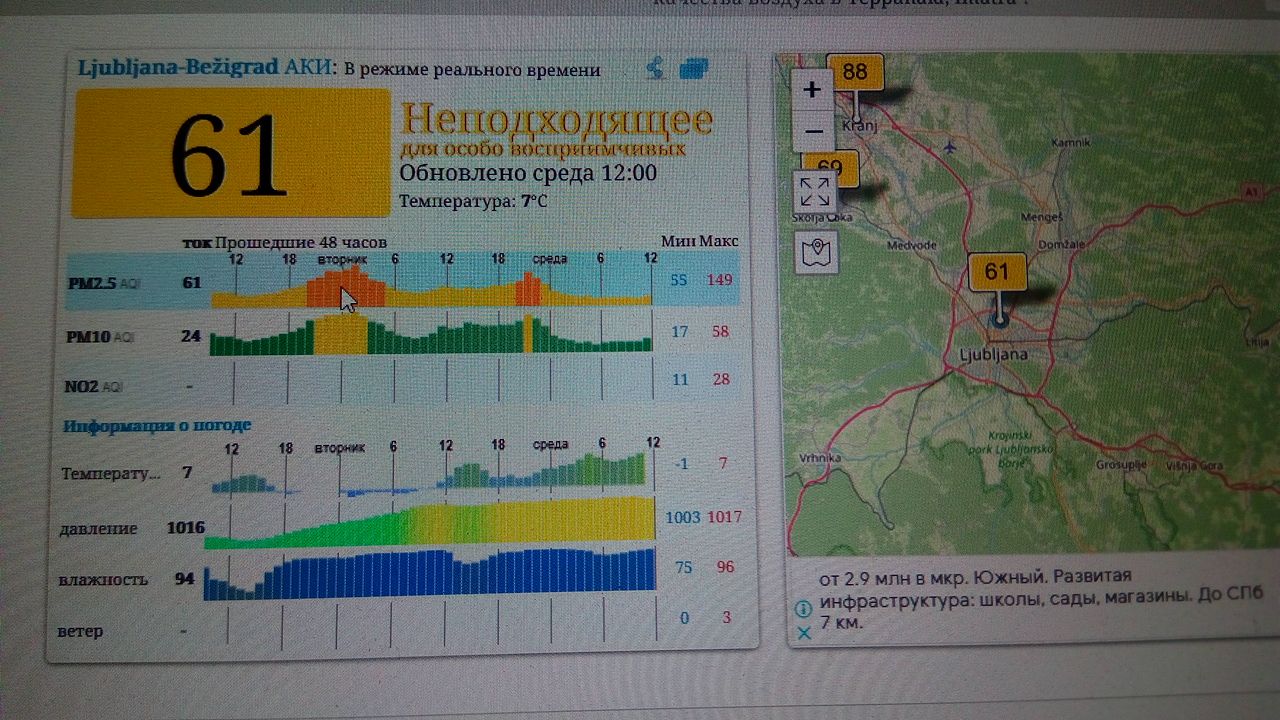
Task: Click the humidity current value 94
Action: point(184,578)
